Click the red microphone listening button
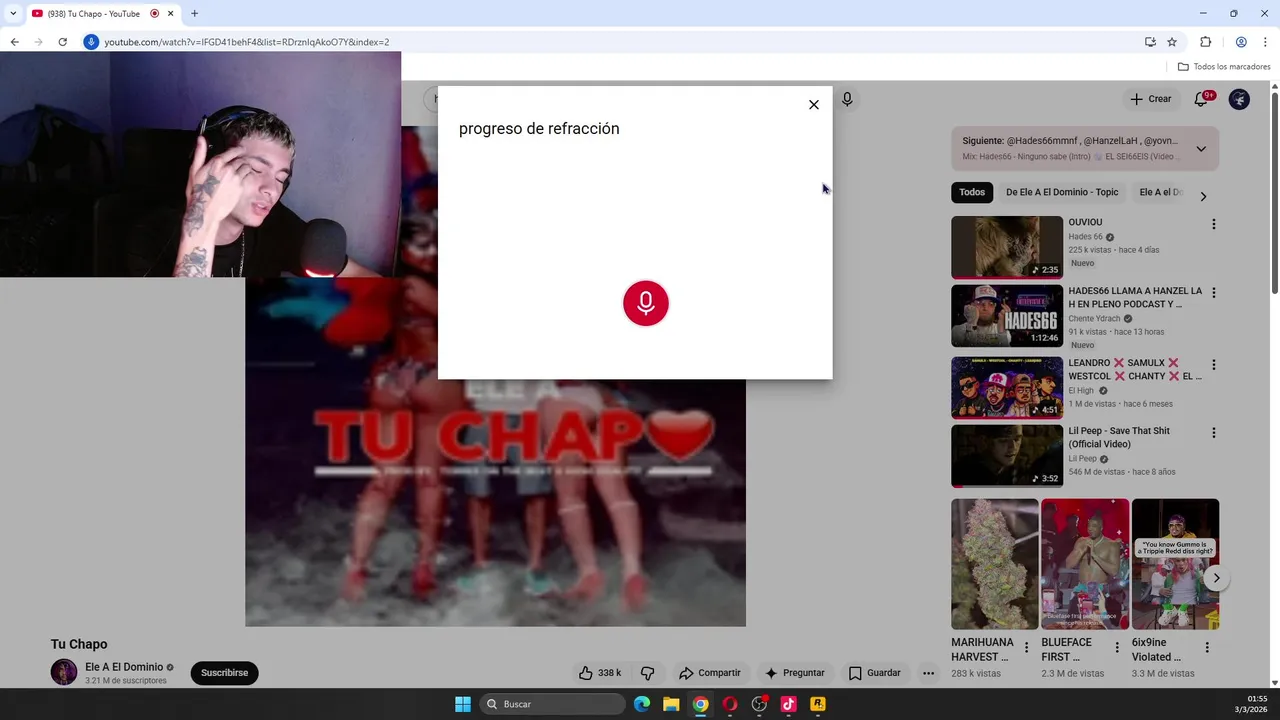The height and width of the screenshot is (720, 1280). (x=646, y=303)
